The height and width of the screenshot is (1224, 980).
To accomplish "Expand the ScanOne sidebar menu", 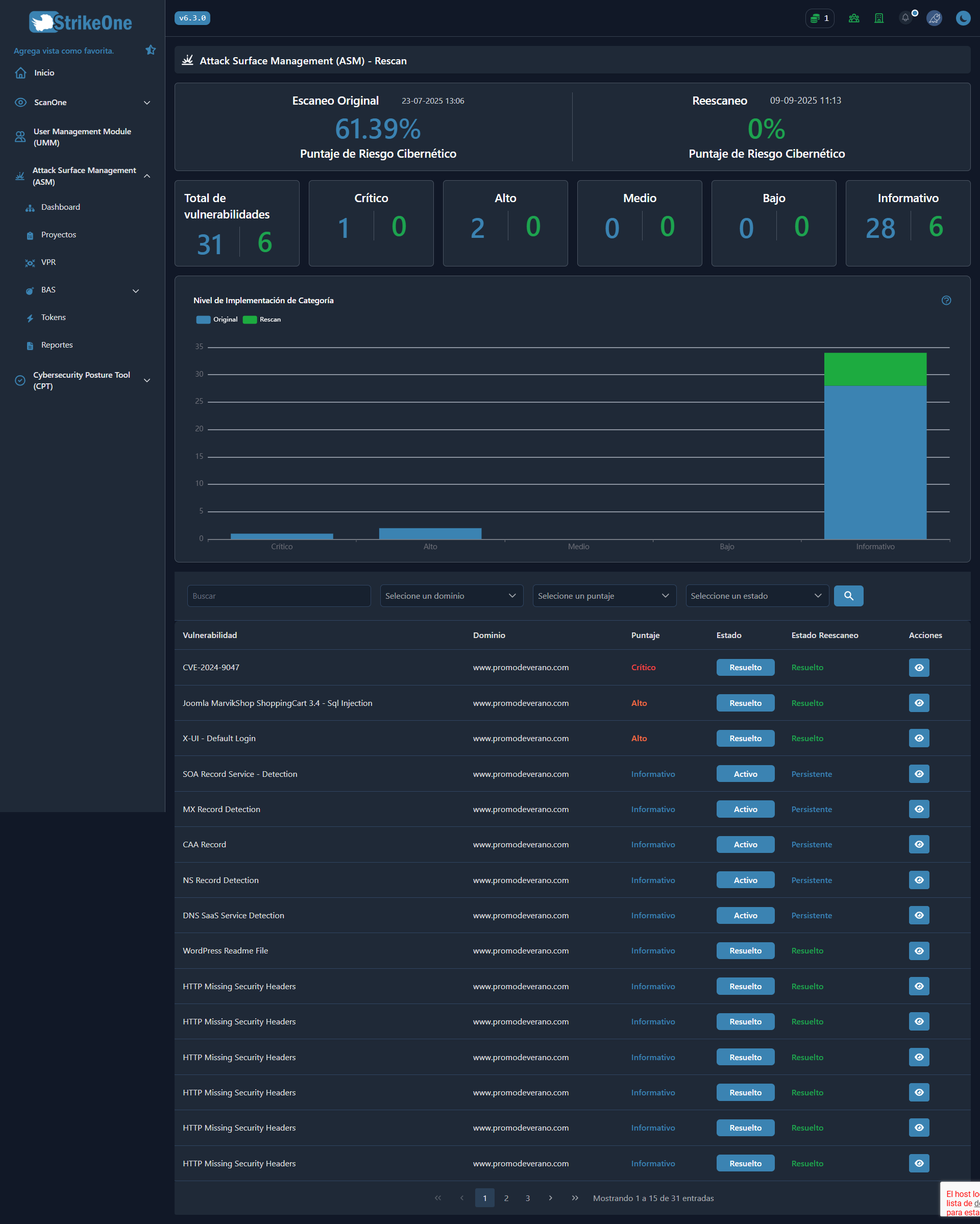I will [82, 102].
